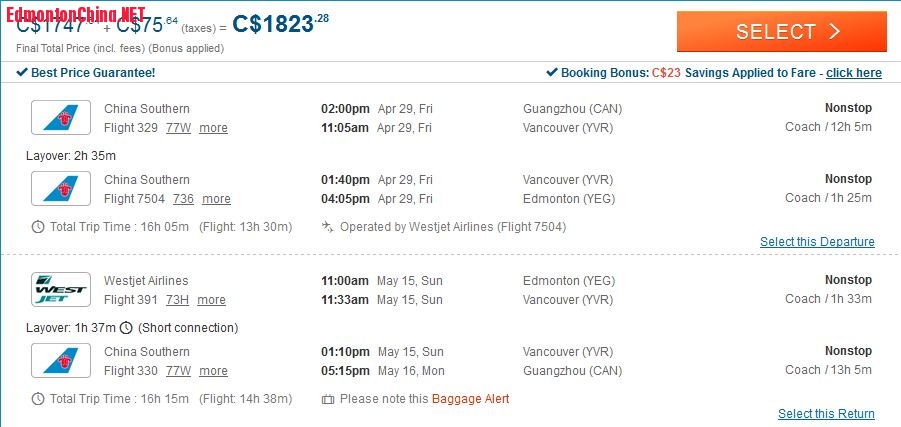
Task: Show 'more' info for Westjet Flight 391
Action: [211, 300]
